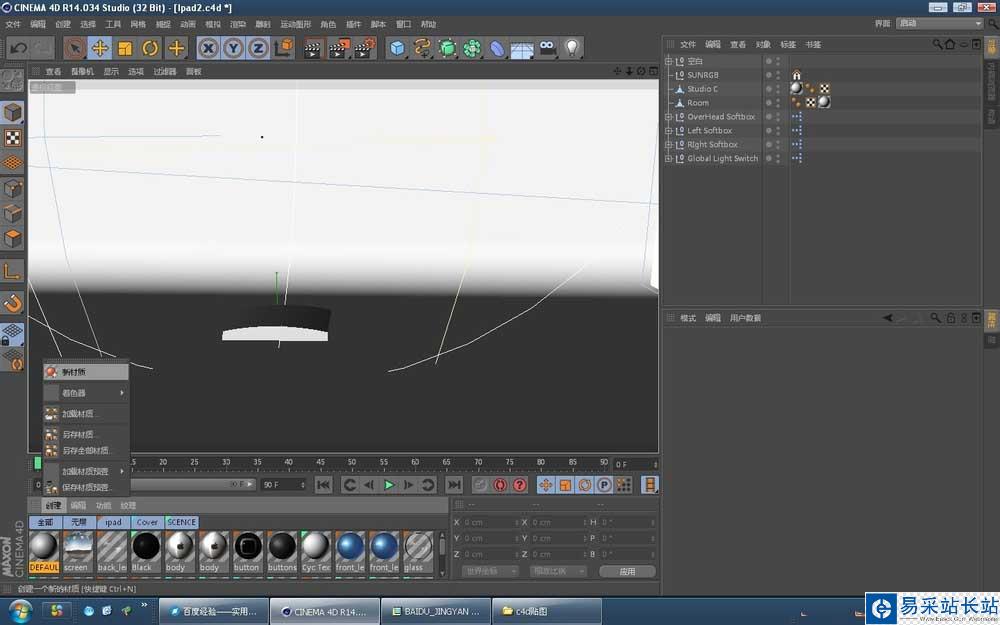Select the Rotate tool icon
The width and height of the screenshot is (1000, 625).
tap(150, 48)
